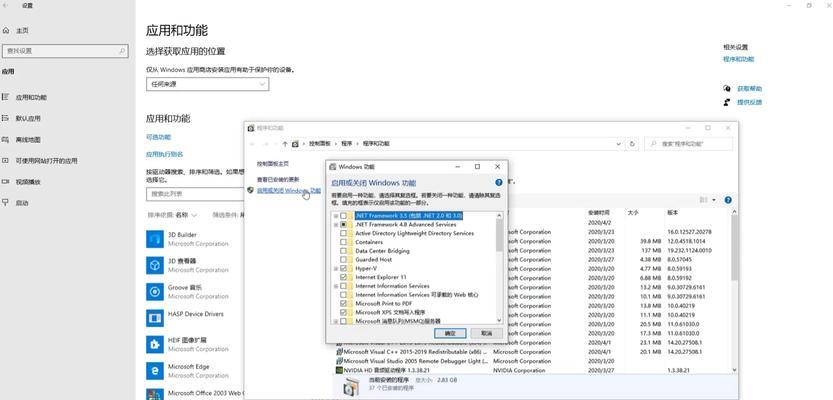Open the 控制面板主页 link
Screen dimensions: 833x400
[x=273, y=164]
